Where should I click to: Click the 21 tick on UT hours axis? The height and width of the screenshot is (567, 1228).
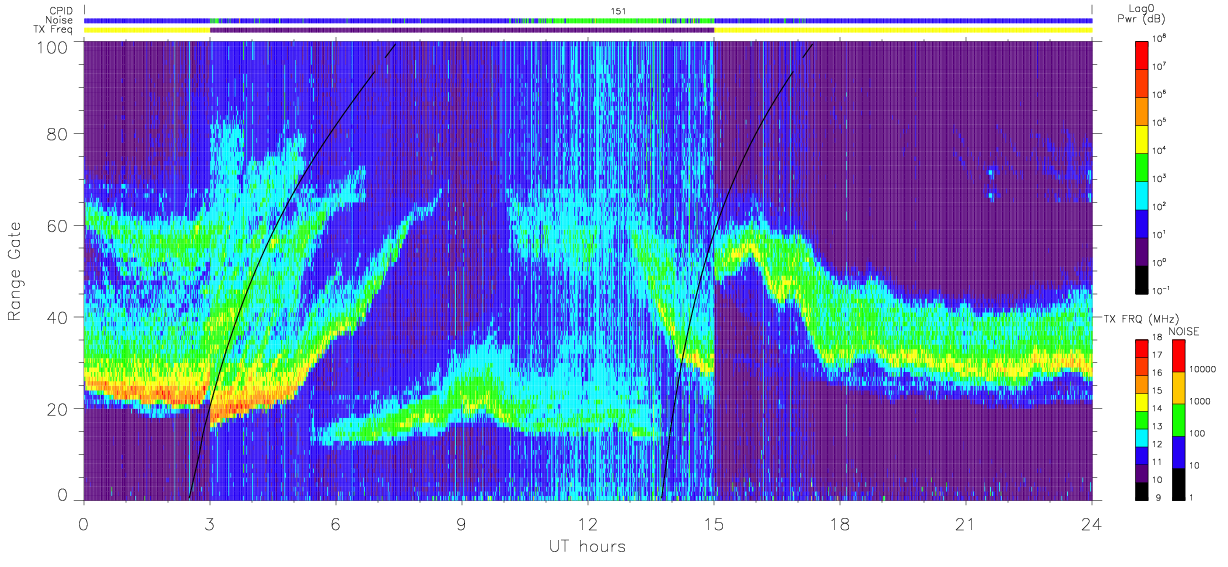point(966,523)
